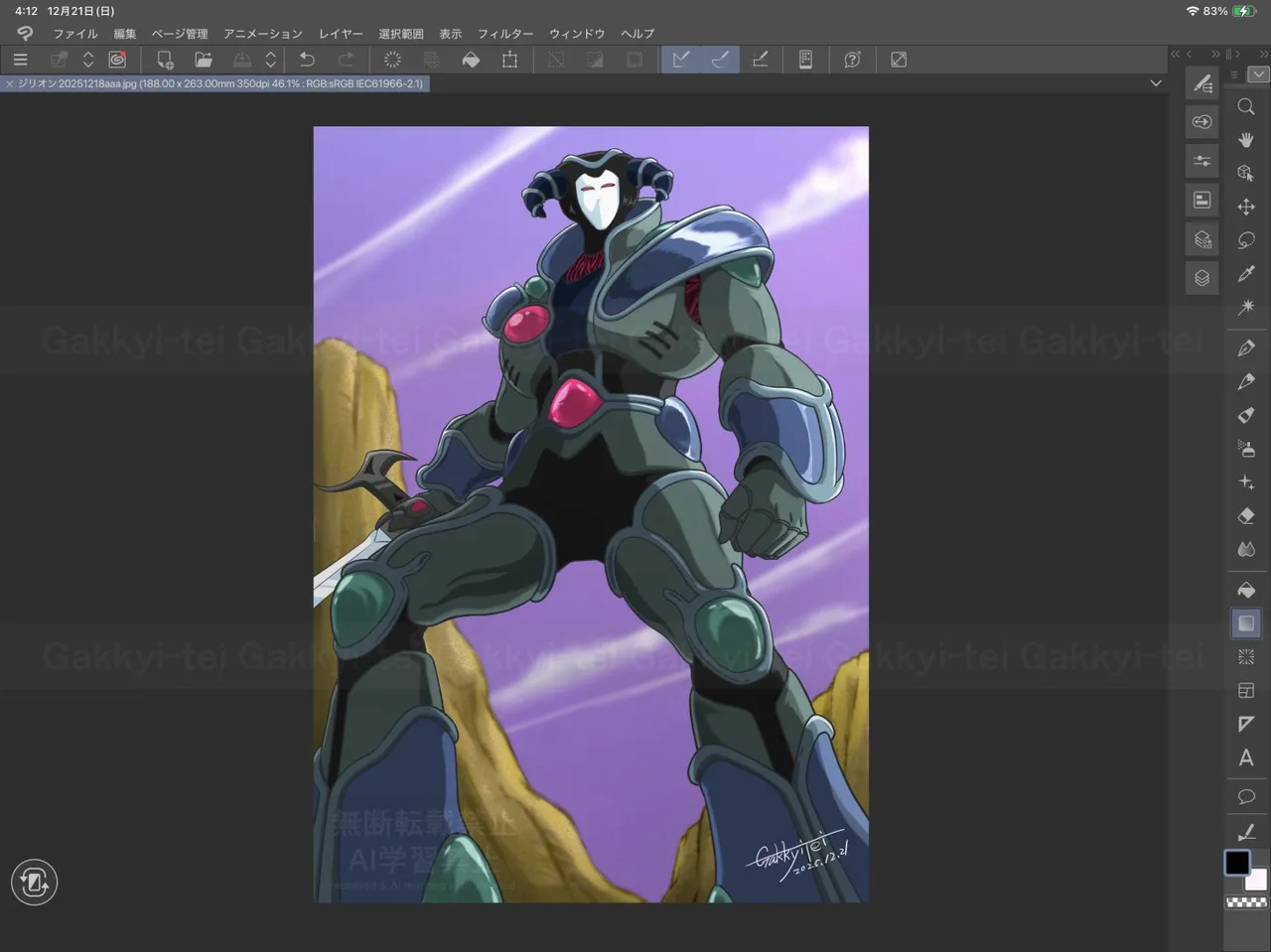Open the Layer Property palette icon
The height and width of the screenshot is (952, 1271).
[x=1202, y=239]
